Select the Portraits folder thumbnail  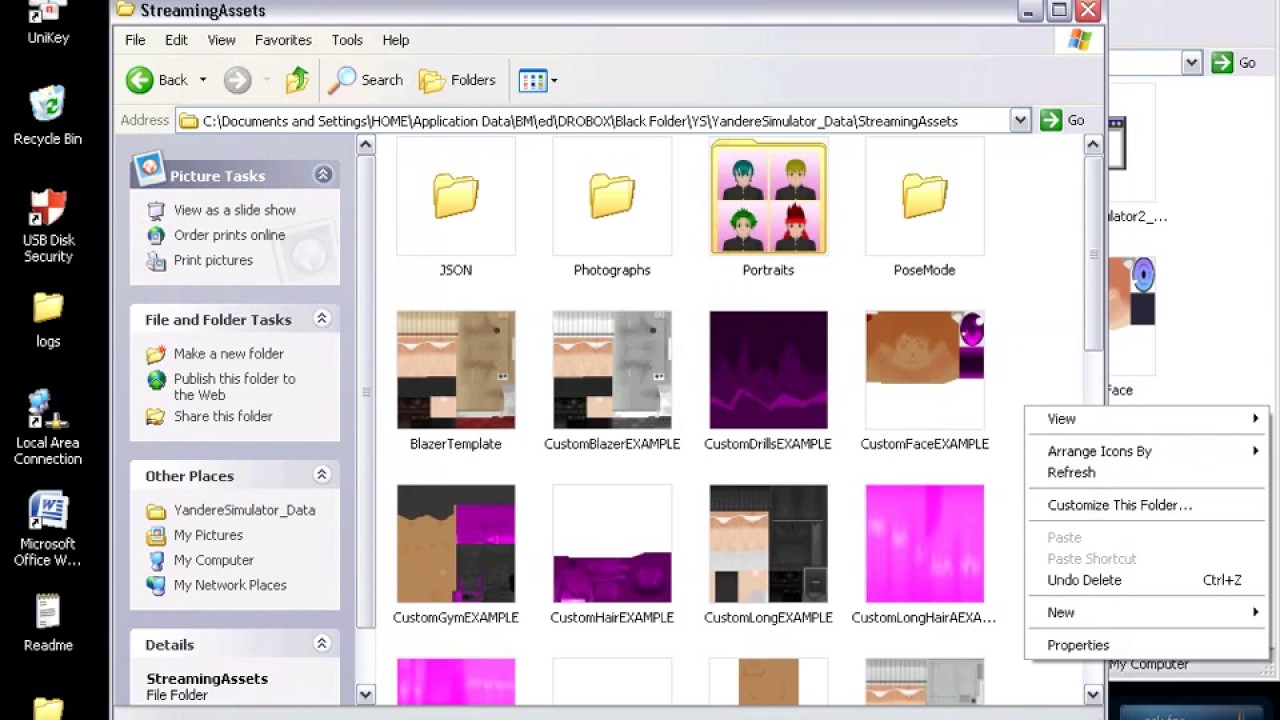768,197
